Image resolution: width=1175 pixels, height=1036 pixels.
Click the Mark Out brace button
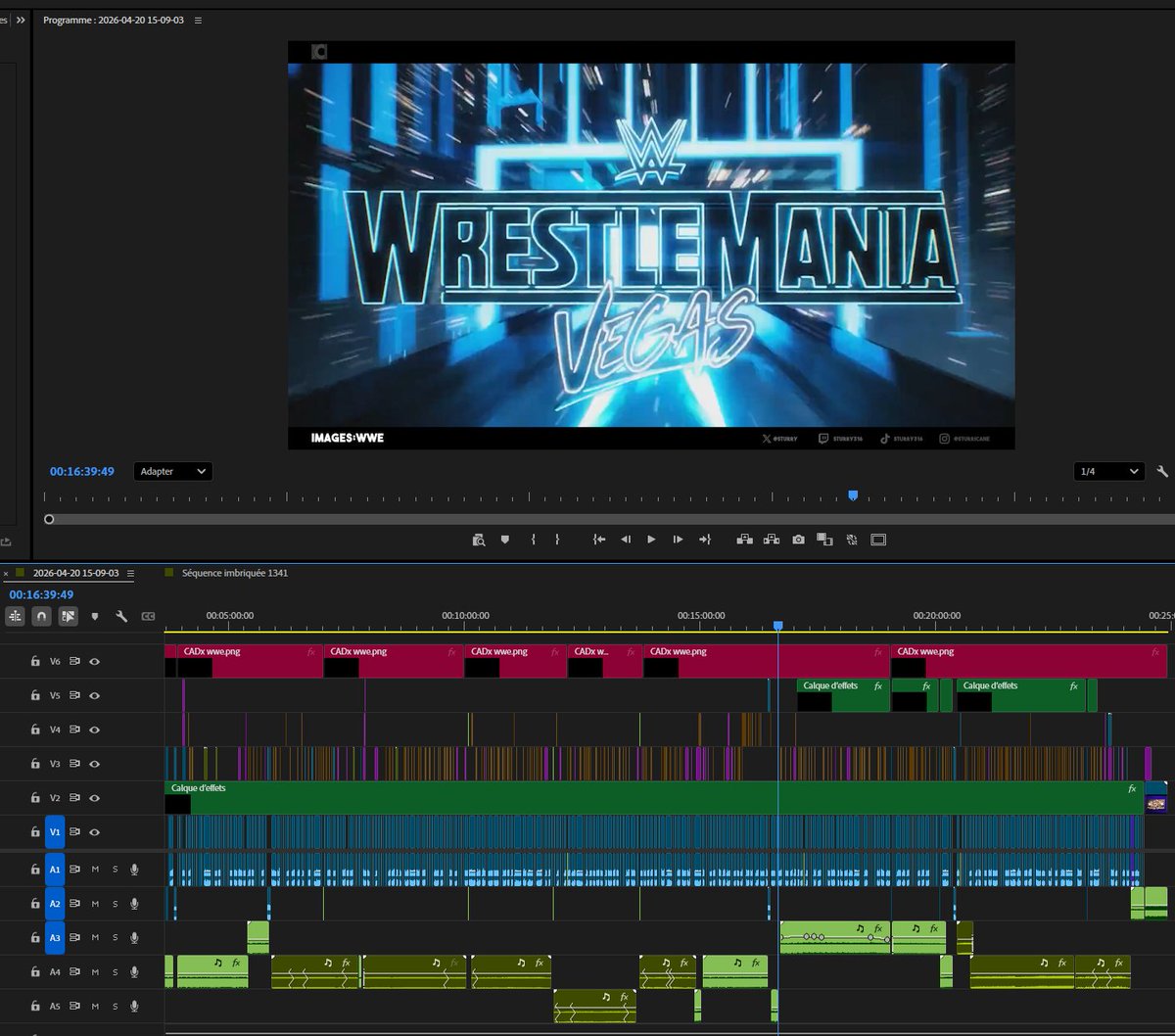(557, 540)
